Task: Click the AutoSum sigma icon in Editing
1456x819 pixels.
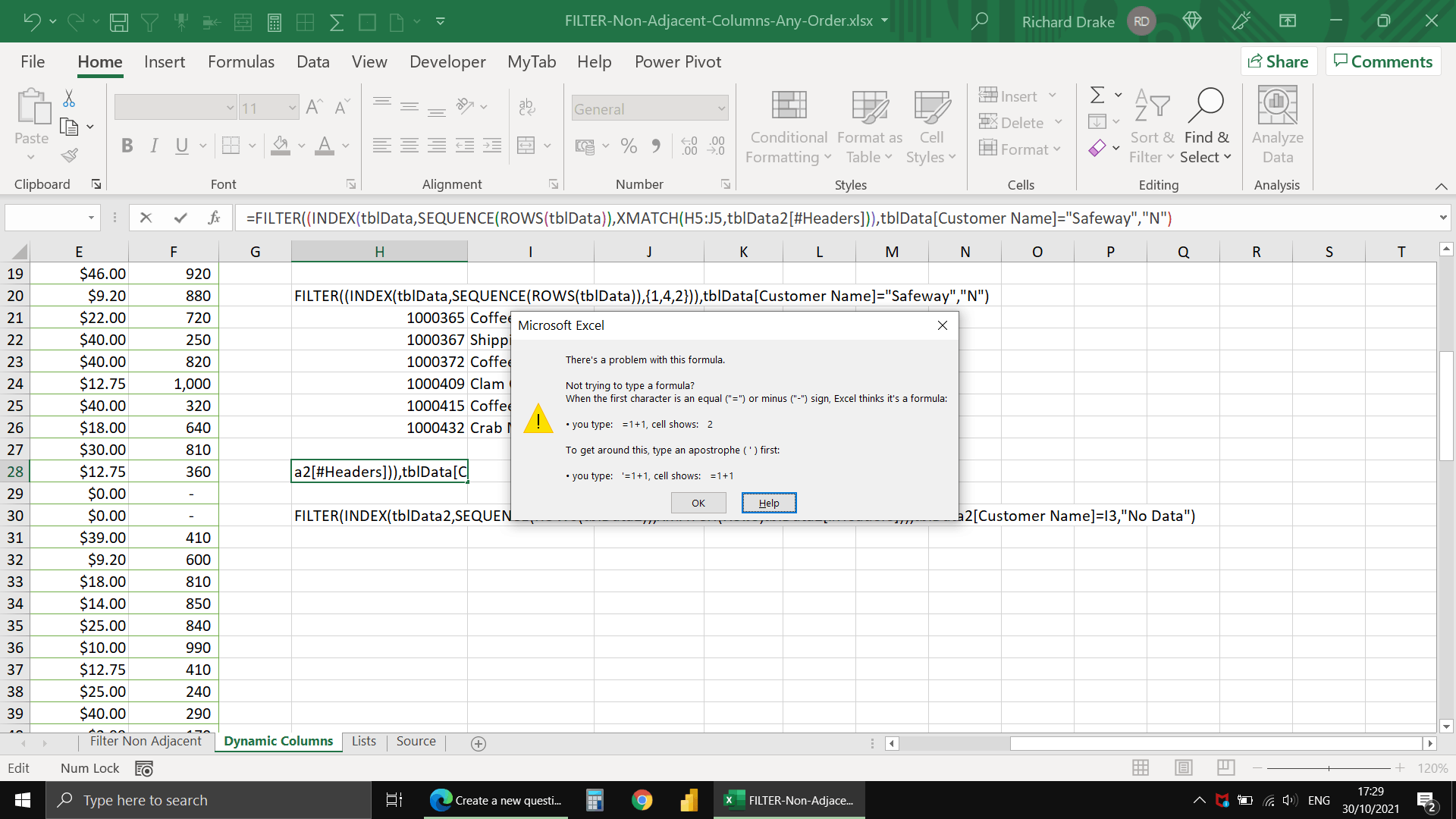Action: 1097,96
